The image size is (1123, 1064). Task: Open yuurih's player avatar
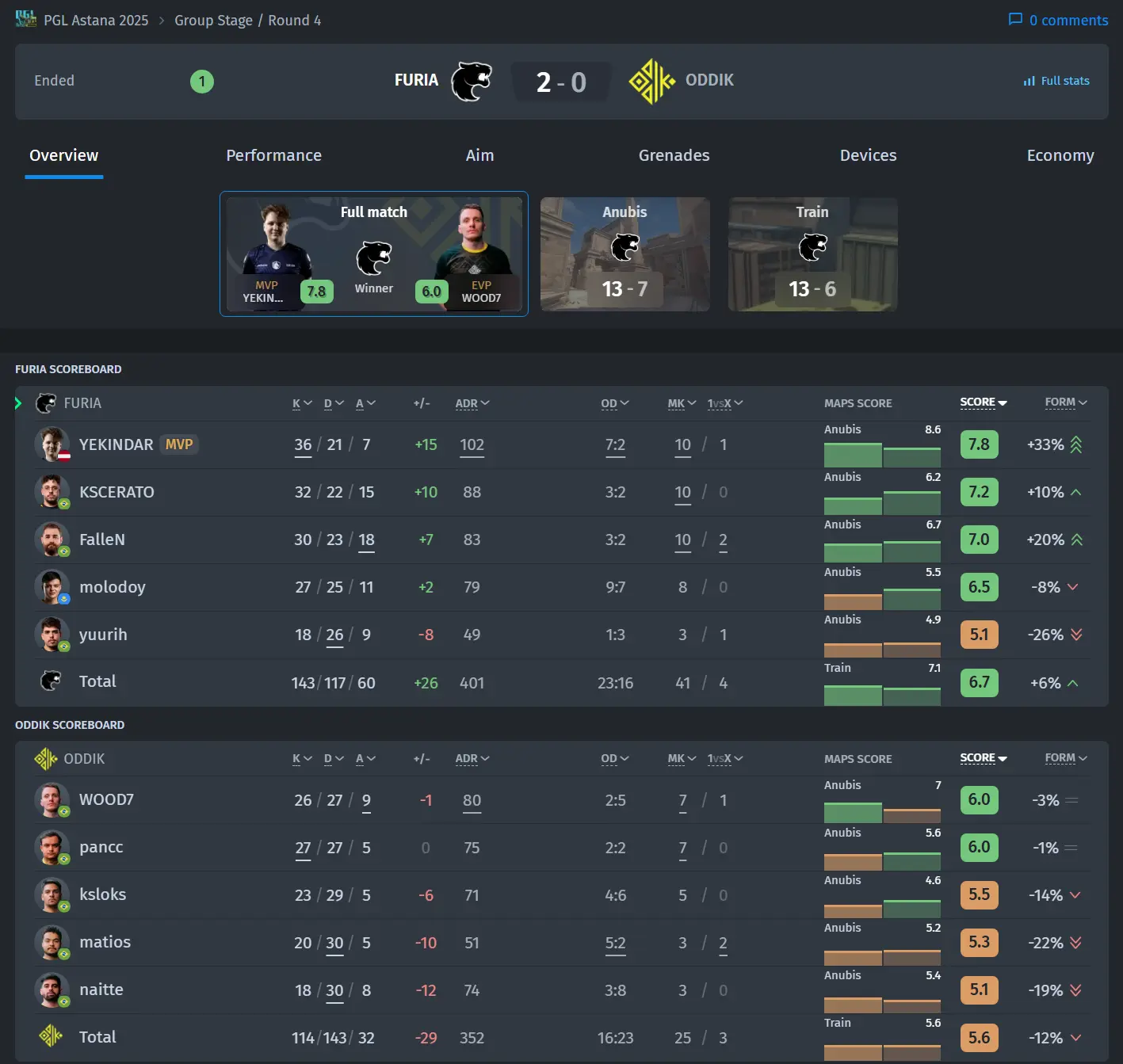click(52, 635)
